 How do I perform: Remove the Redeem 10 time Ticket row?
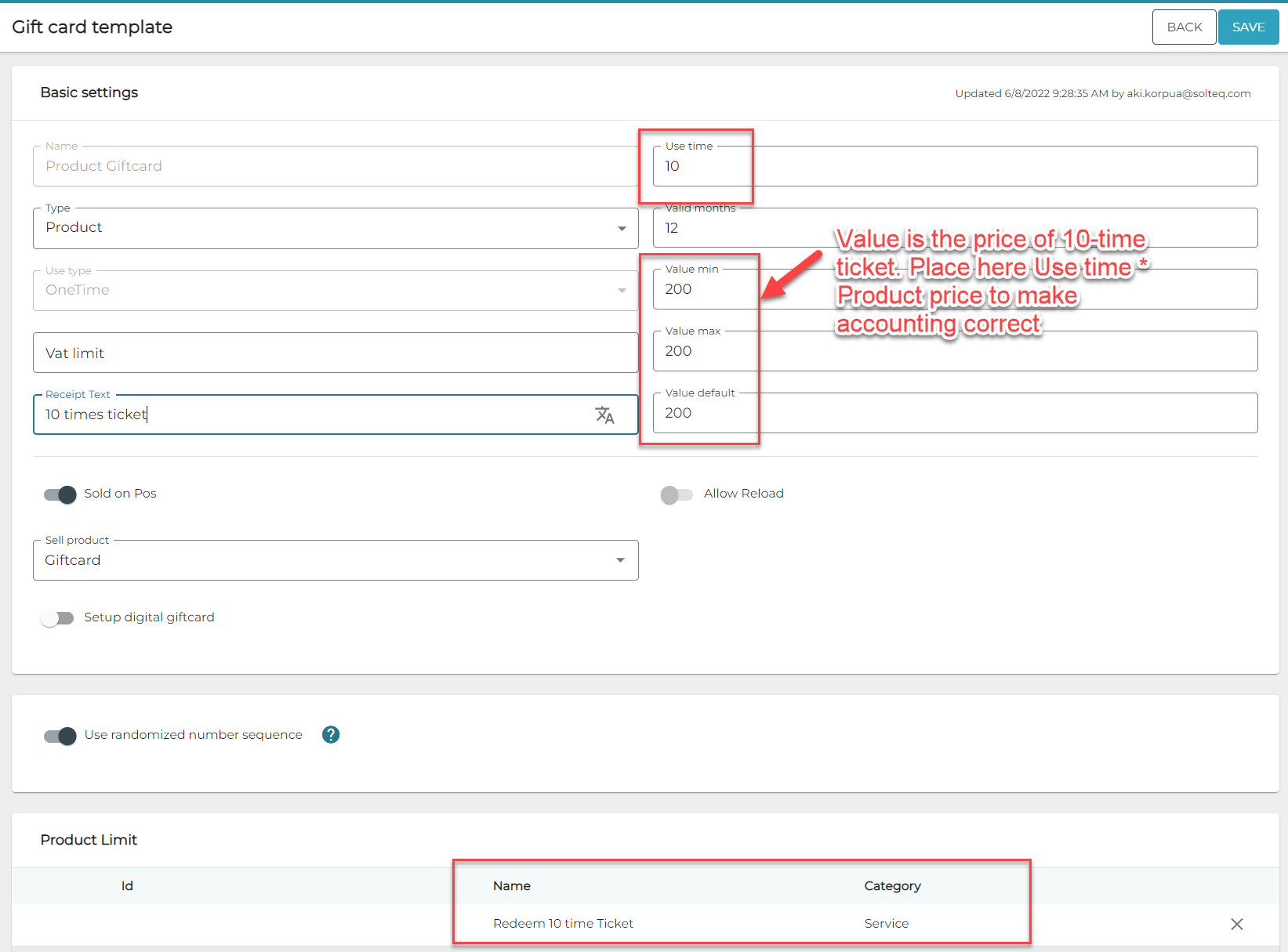tap(1236, 925)
